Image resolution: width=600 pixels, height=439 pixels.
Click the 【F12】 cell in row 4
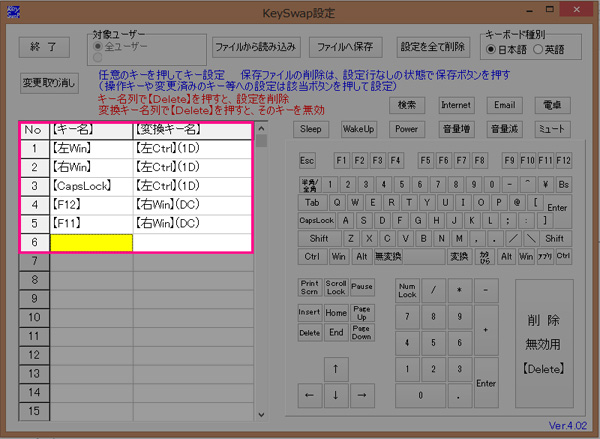[91, 205]
